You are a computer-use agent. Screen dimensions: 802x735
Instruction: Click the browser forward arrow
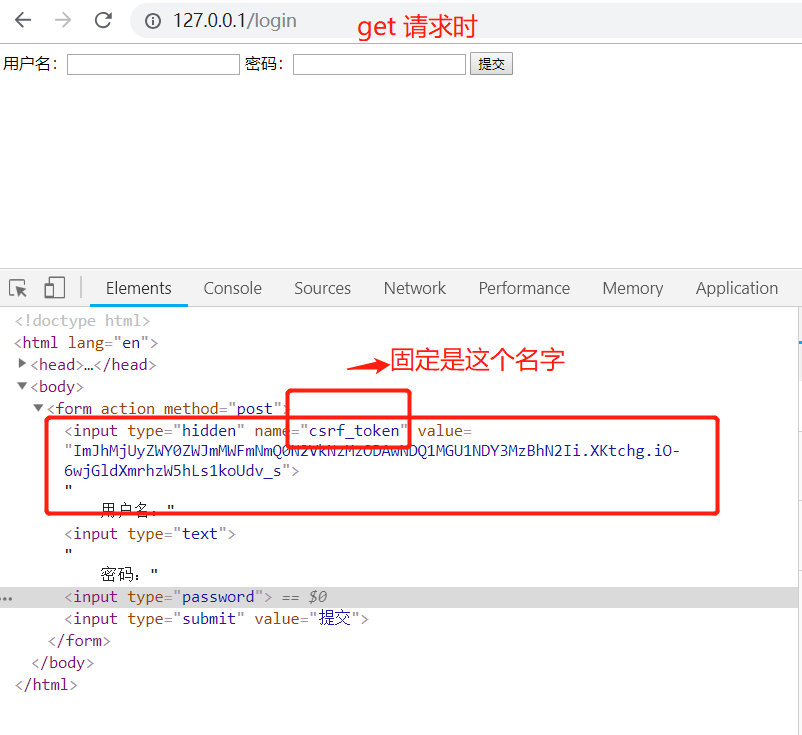click(x=63, y=20)
